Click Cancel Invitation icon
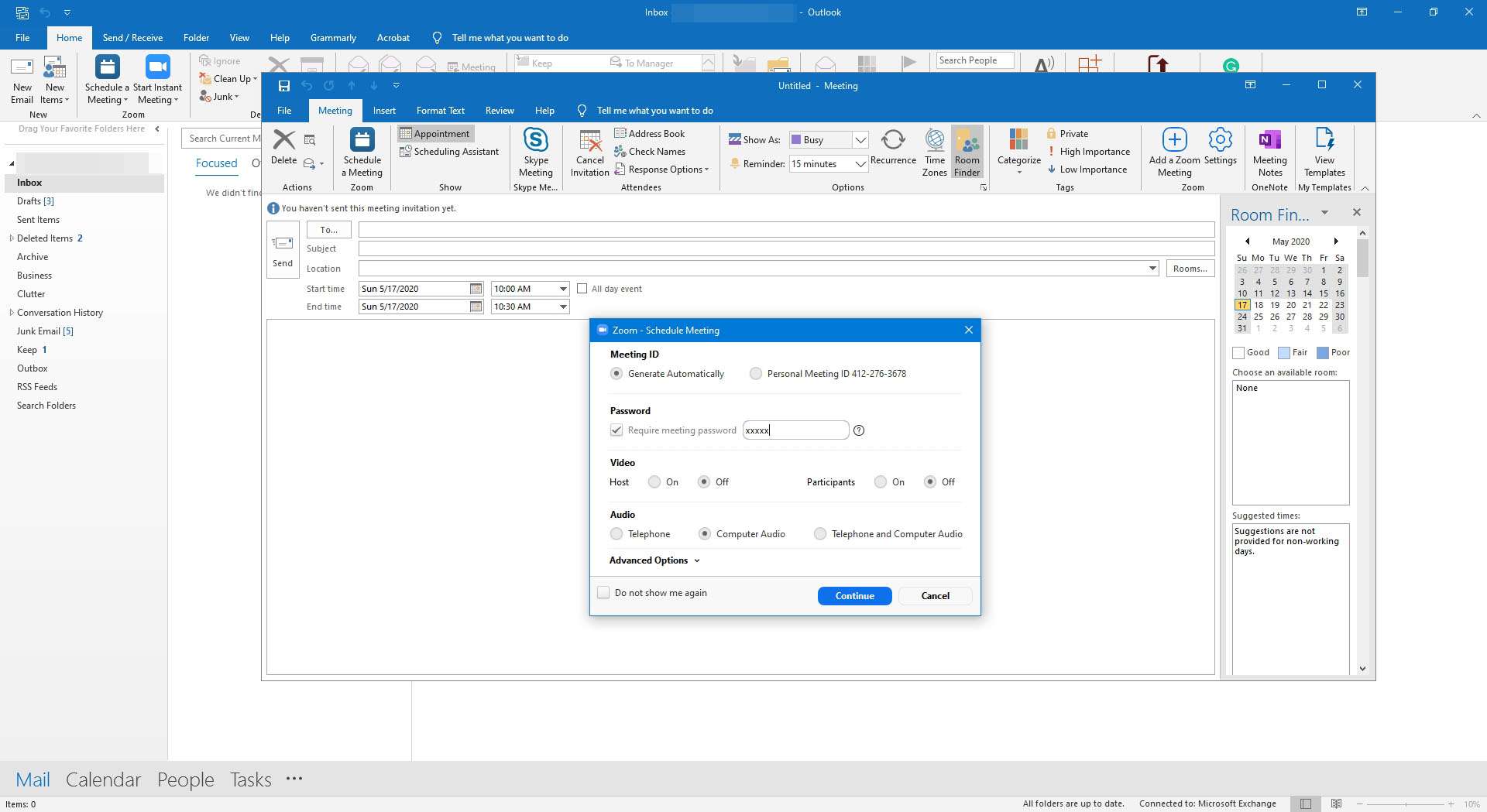This screenshot has width=1487, height=812. tap(589, 152)
